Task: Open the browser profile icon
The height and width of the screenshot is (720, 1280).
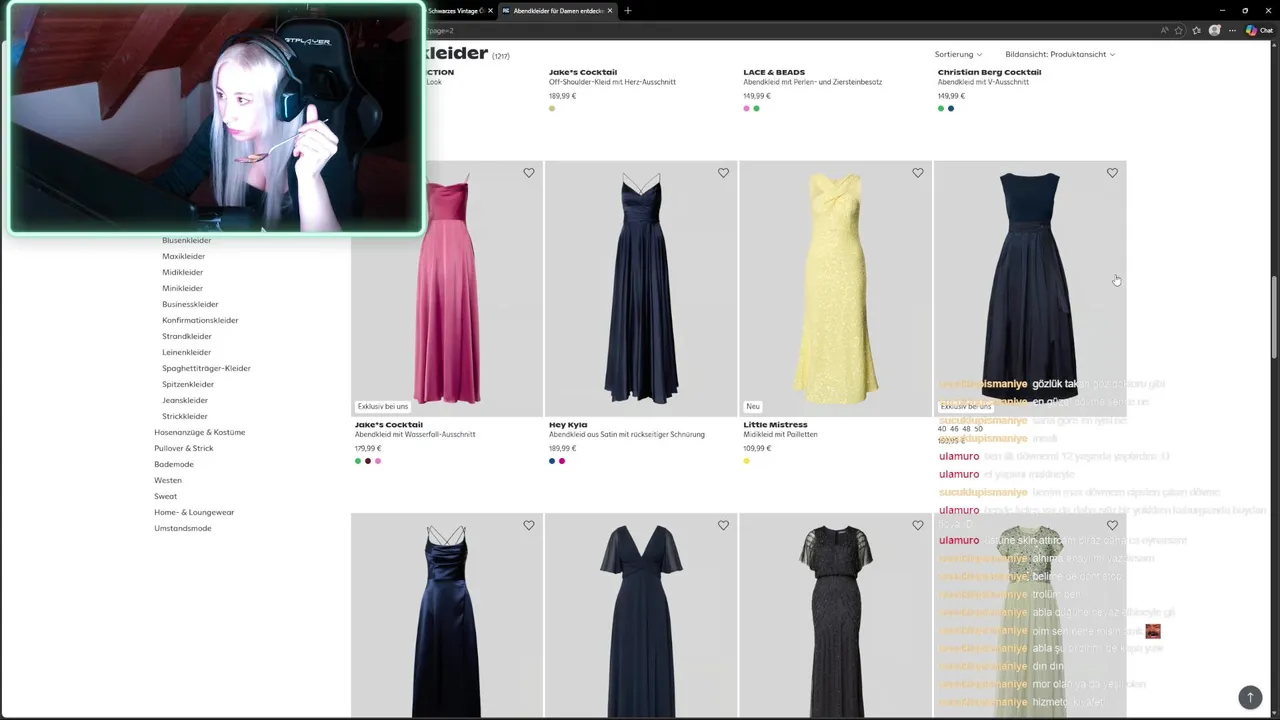Action: click(x=1214, y=30)
